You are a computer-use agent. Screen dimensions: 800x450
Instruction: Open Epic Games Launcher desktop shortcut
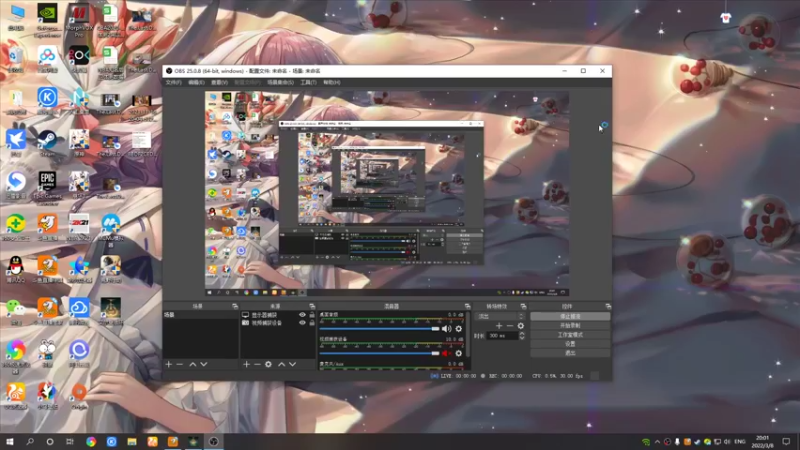47,187
